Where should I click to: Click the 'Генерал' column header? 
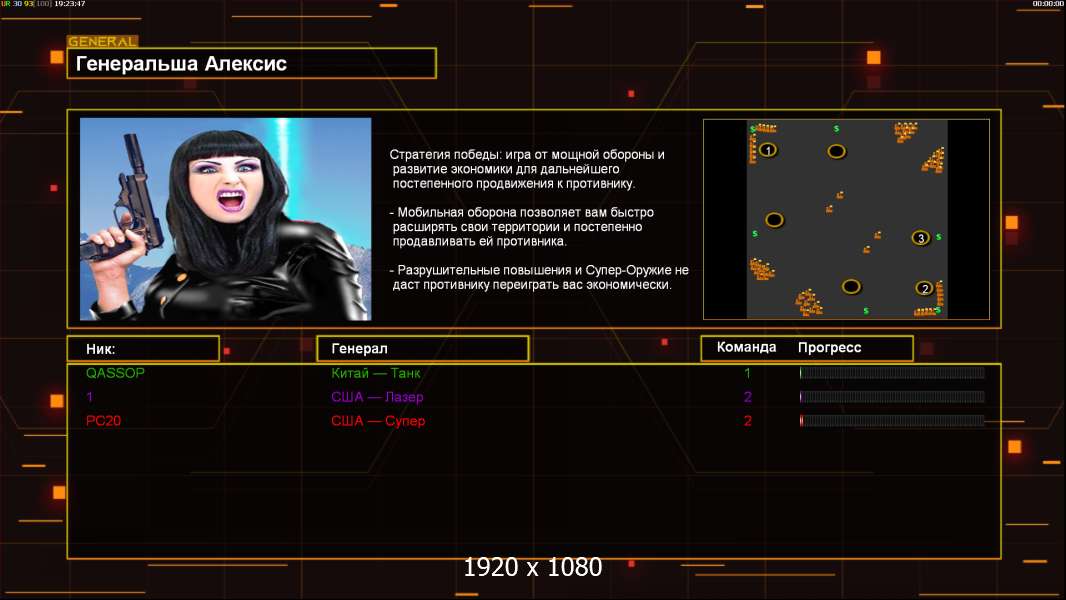pos(423,349)
